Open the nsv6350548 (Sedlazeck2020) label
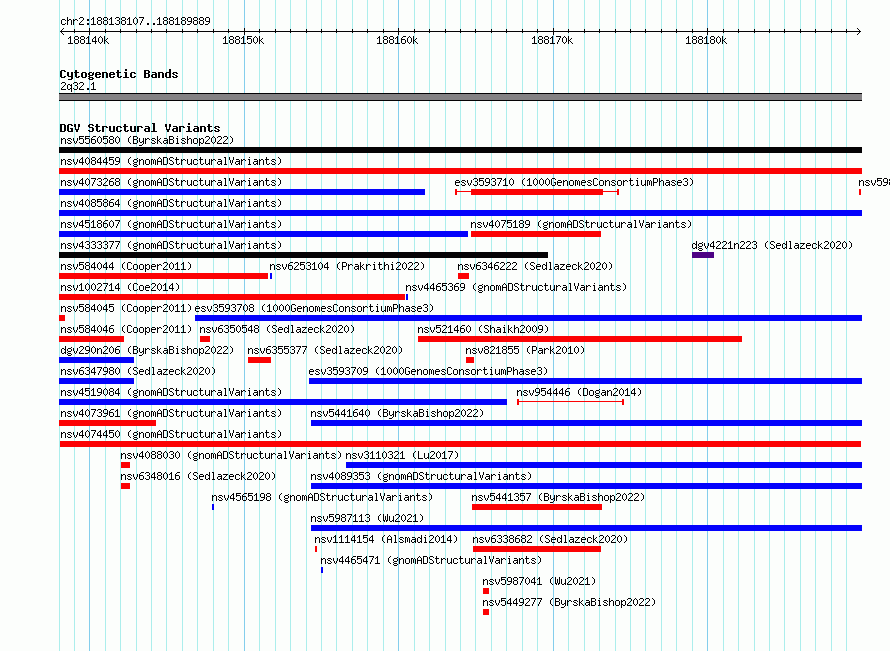890x651 pixels. (x=277, y=329)
